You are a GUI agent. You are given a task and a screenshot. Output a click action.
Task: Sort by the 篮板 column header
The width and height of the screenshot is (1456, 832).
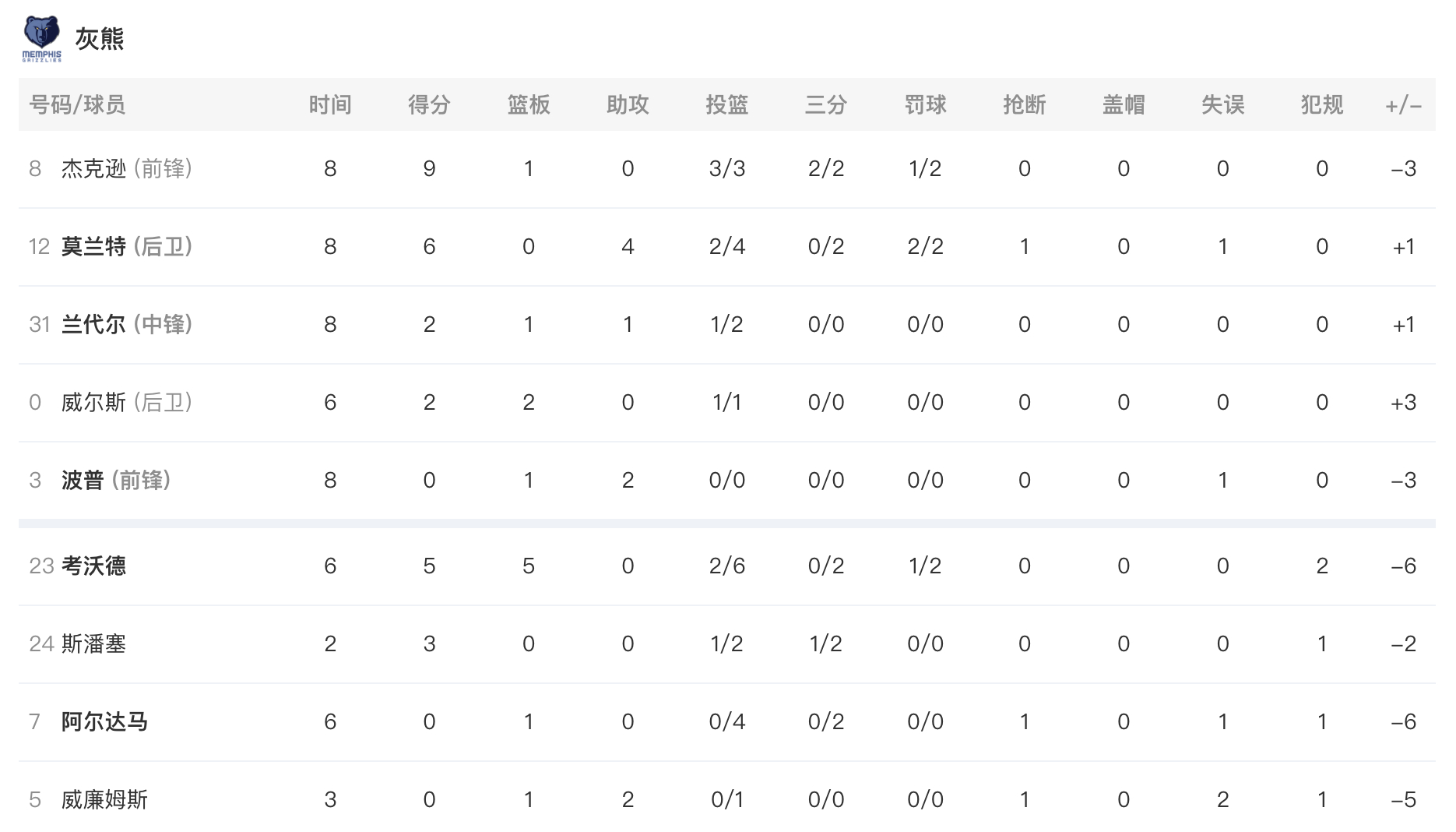point(529,104)
